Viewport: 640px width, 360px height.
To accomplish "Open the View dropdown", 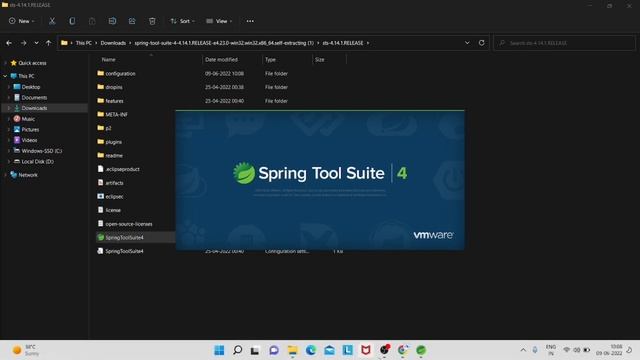I will tap(219, 21).
